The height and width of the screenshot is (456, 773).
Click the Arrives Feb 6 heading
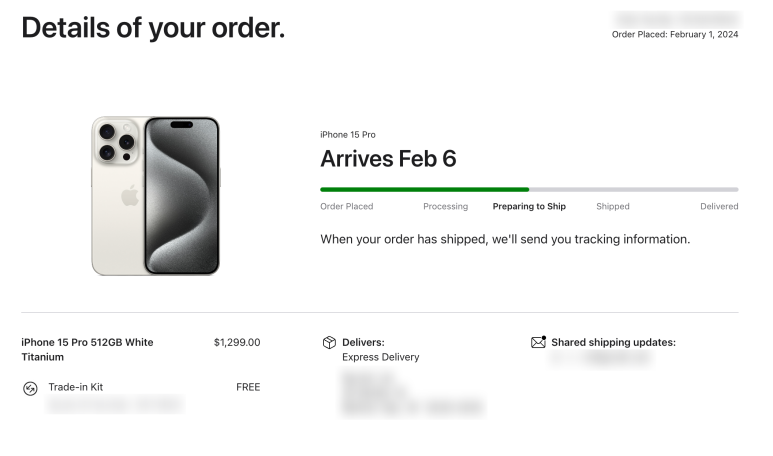click(x=388, y=159)
